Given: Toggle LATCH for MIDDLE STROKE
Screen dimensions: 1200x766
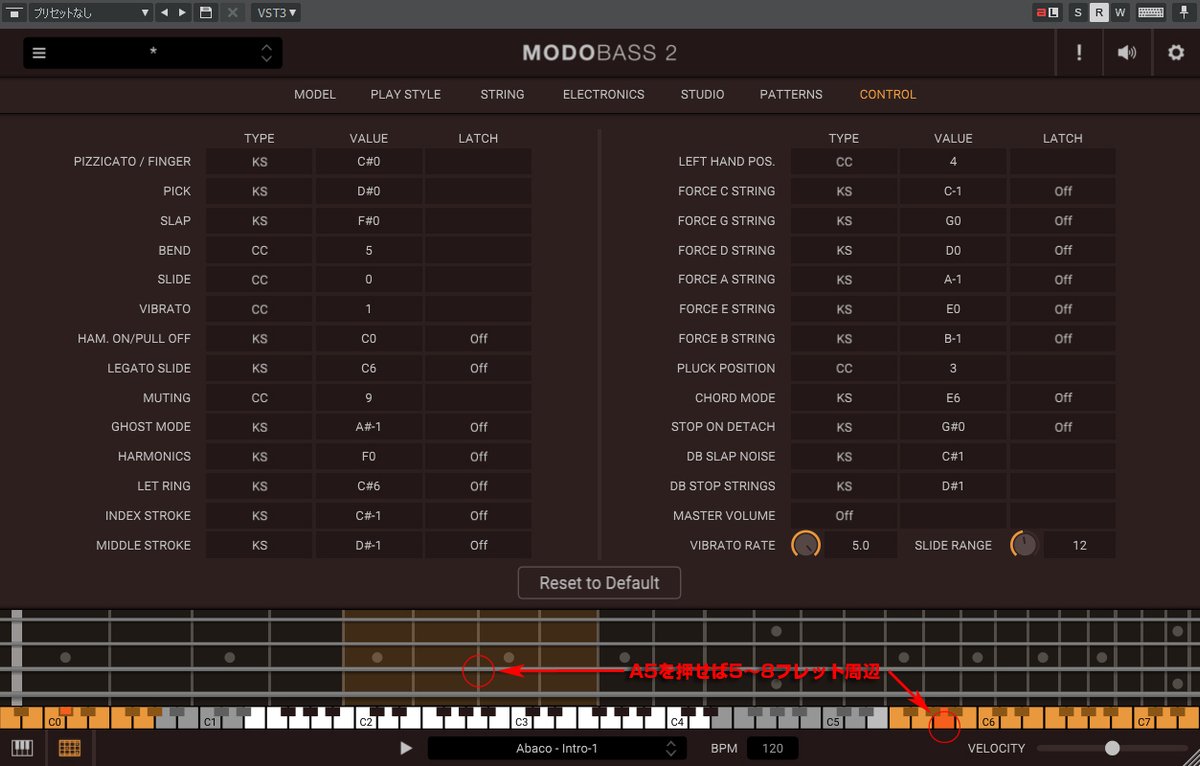Looking at the screenshot, I should 478,545.
